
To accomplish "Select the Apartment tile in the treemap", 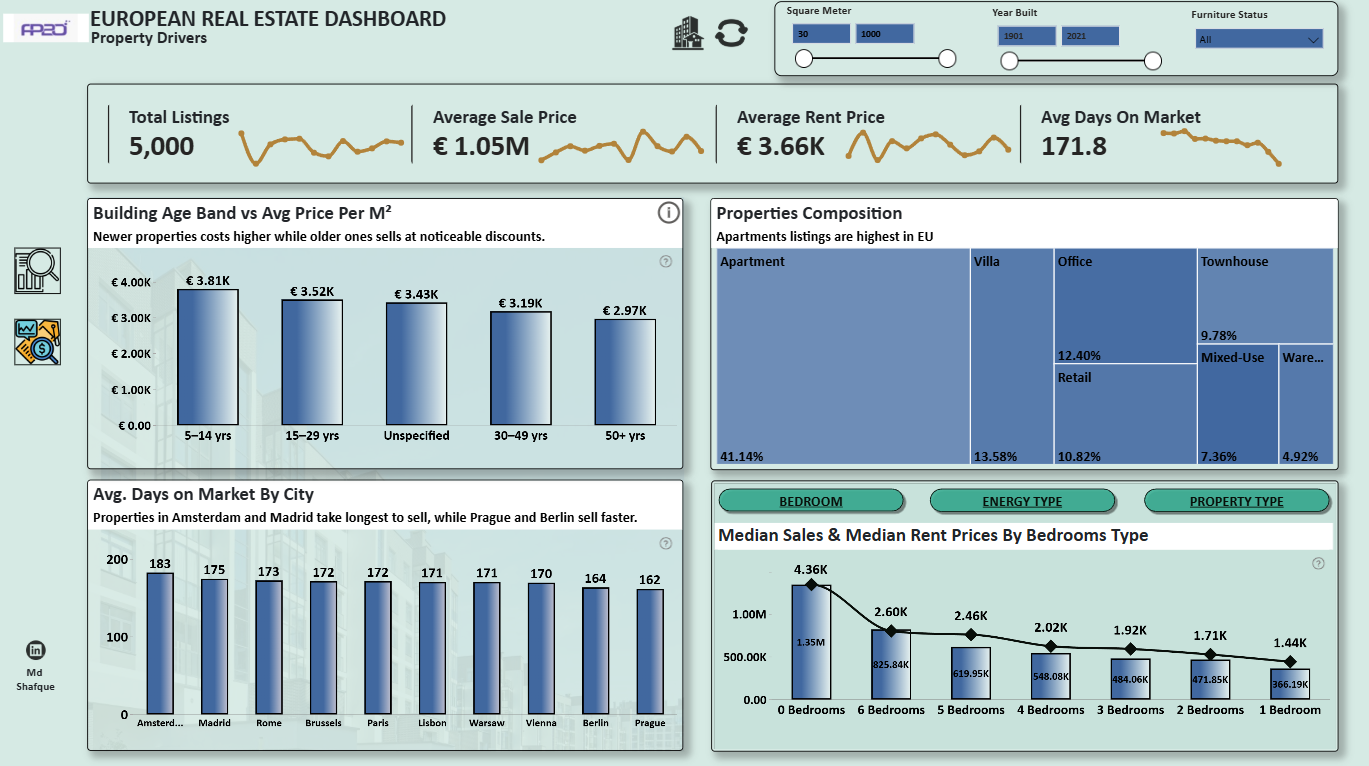I will click(x=843, y=358).
